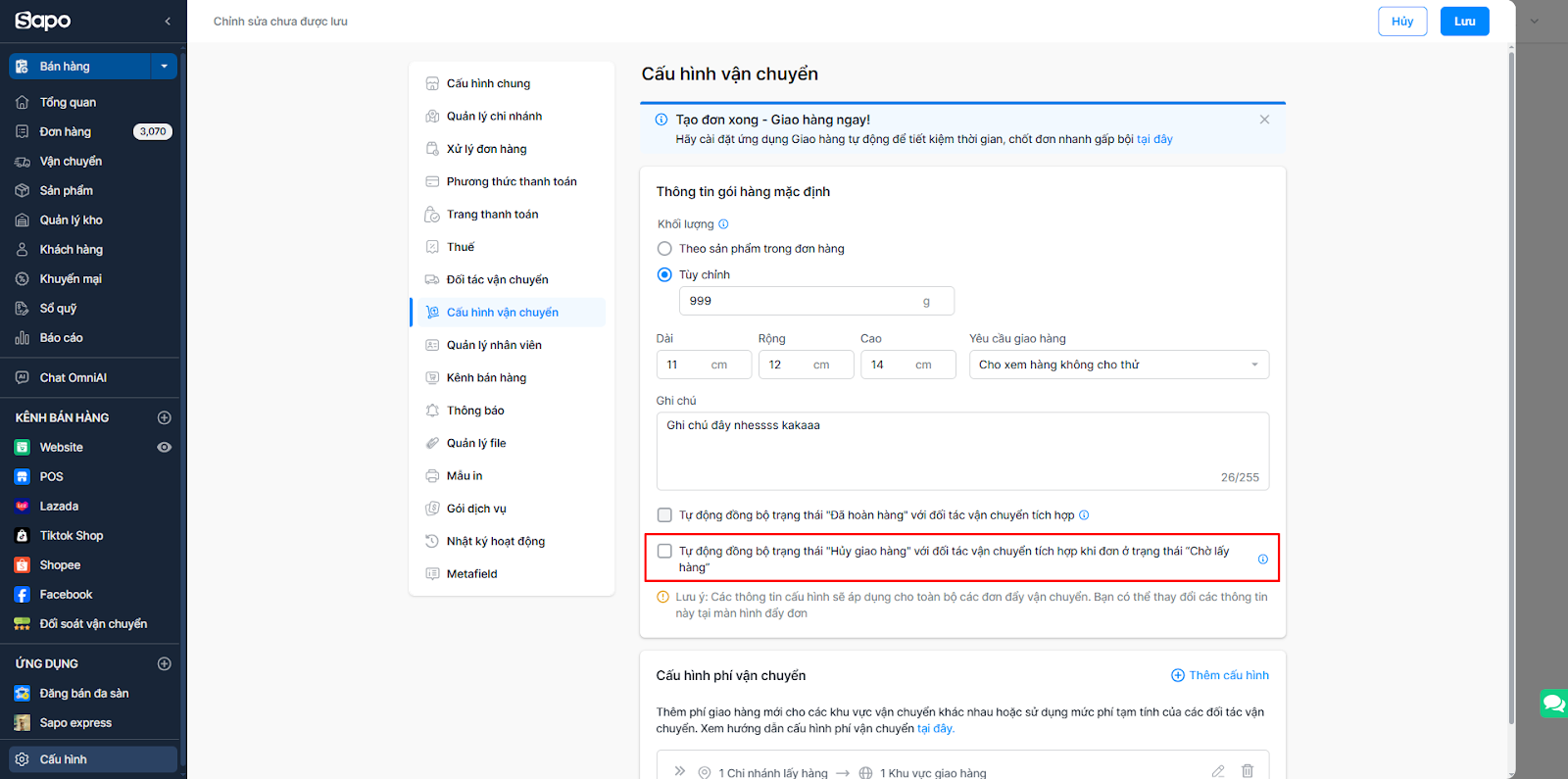1568x779 pixels.
Task: Expand the Bán hàng dropdown arrow
Action: point(164,67)
